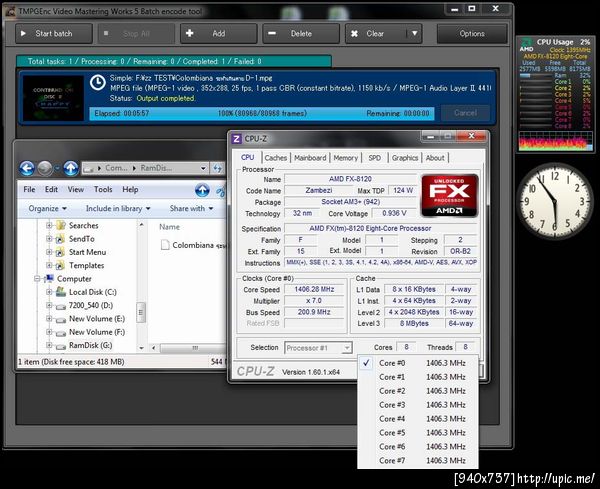Click the Explorer refresh icon
The image size is (600, 489).
pos(218,168)
